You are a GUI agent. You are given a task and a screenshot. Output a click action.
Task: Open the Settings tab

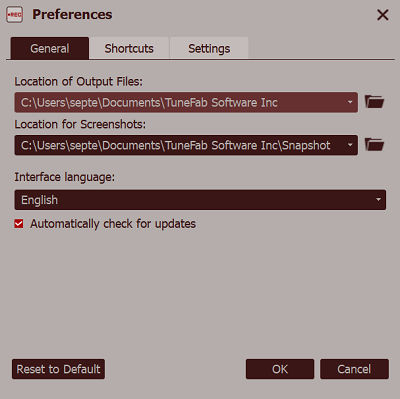pyautogui.click(x=209, y=49)
